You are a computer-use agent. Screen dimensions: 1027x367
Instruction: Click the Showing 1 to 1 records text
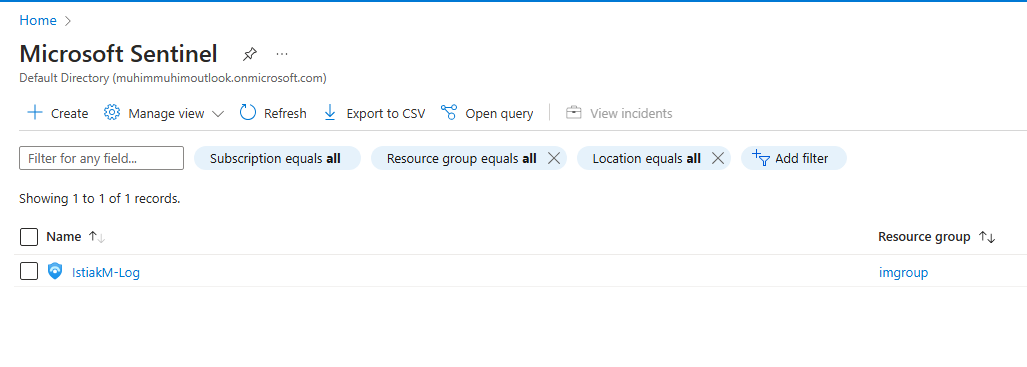click(x=100, y=198)
